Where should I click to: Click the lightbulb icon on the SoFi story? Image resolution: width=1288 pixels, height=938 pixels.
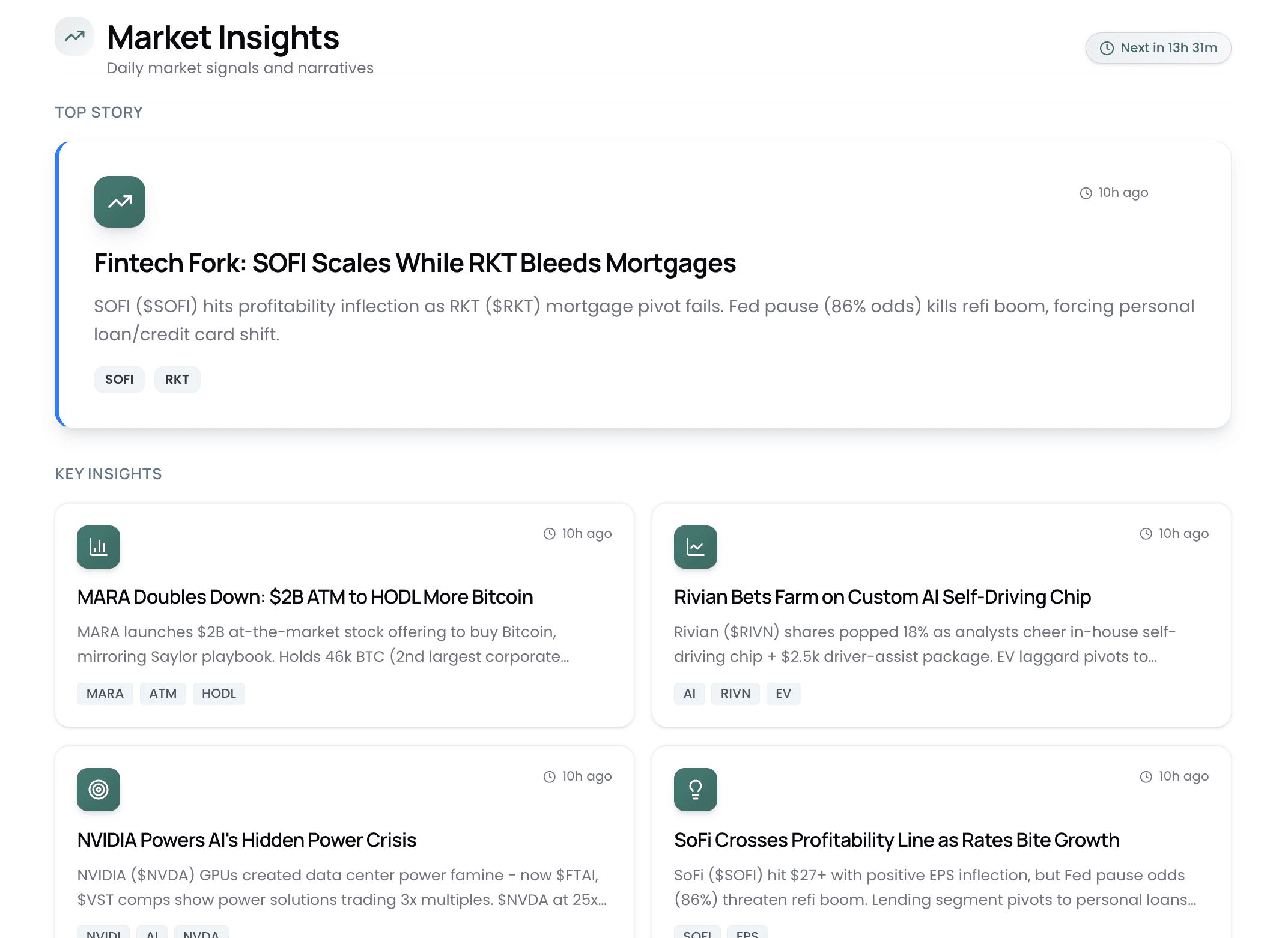pos(695,790)
